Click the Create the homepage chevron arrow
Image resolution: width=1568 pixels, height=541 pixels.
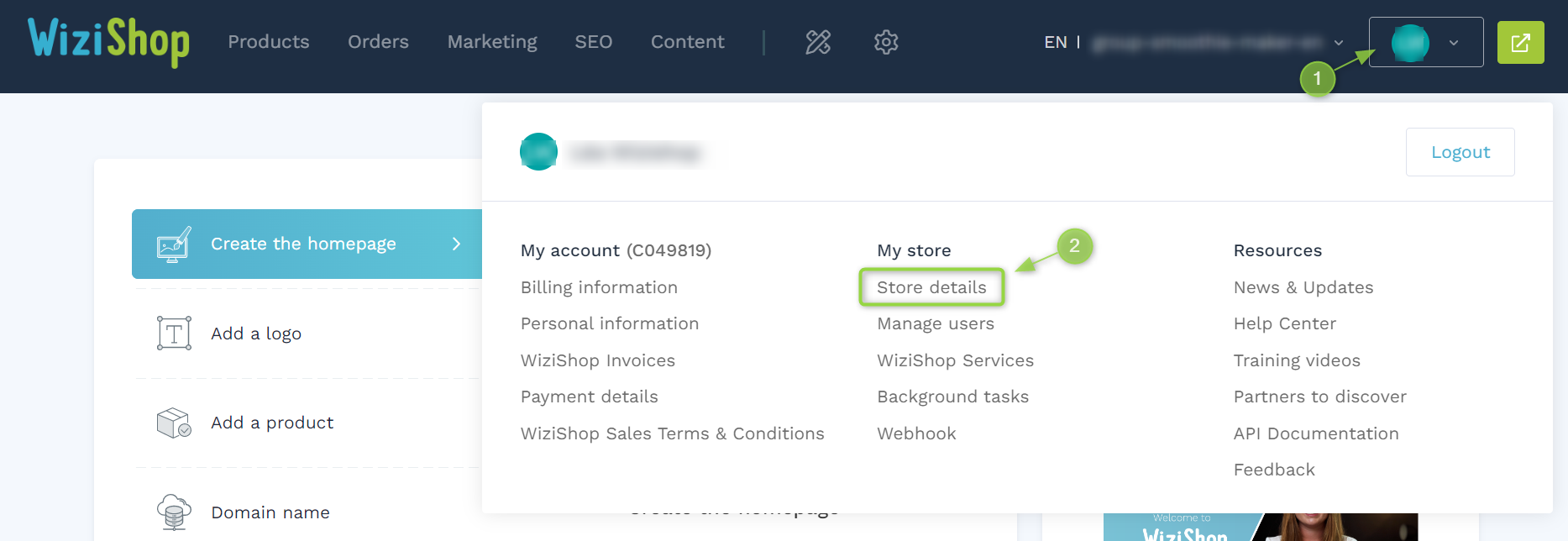(x=456, y=244)
